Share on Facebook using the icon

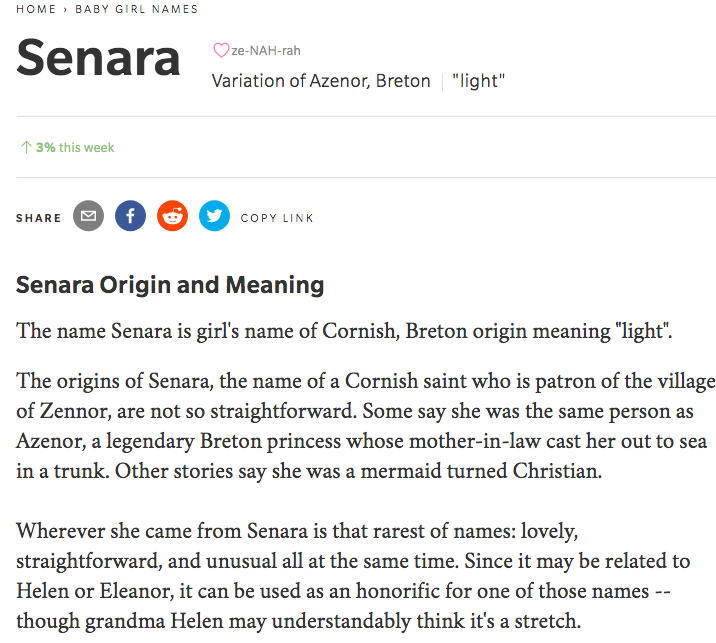click(x=130, y=216)
